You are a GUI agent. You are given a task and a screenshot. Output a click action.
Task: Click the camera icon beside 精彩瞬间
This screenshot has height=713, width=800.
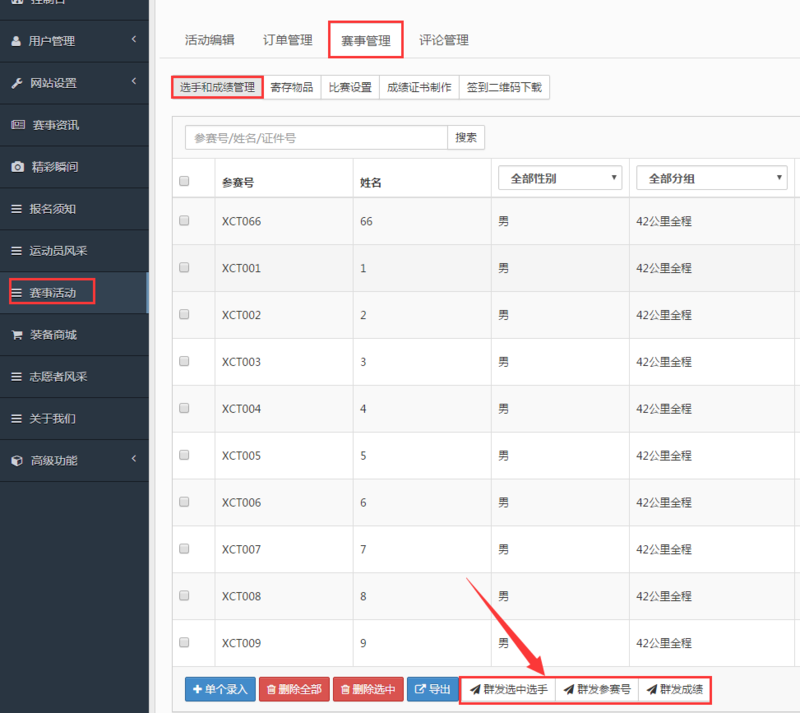(x=16, y=167)
